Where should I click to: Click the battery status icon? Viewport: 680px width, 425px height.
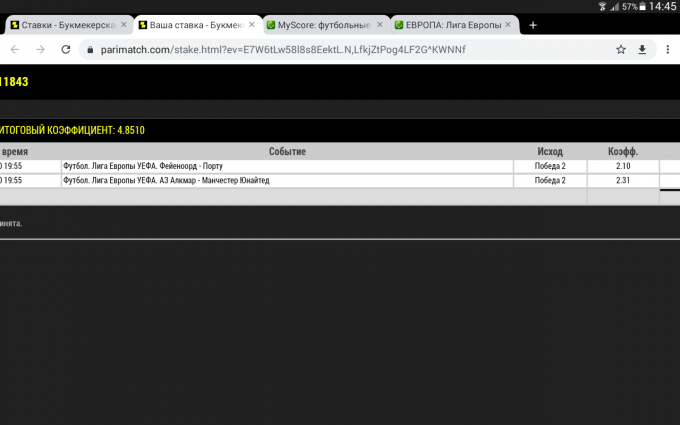642,7
